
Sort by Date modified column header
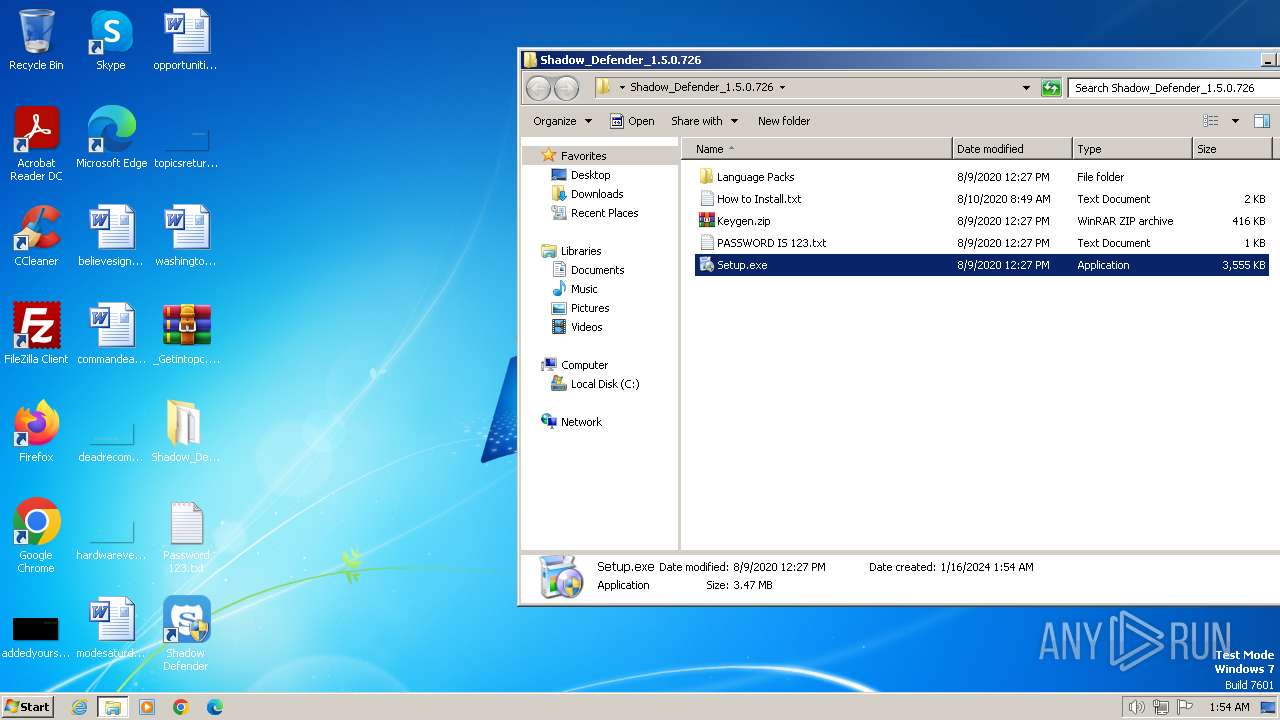point(1012,149)
